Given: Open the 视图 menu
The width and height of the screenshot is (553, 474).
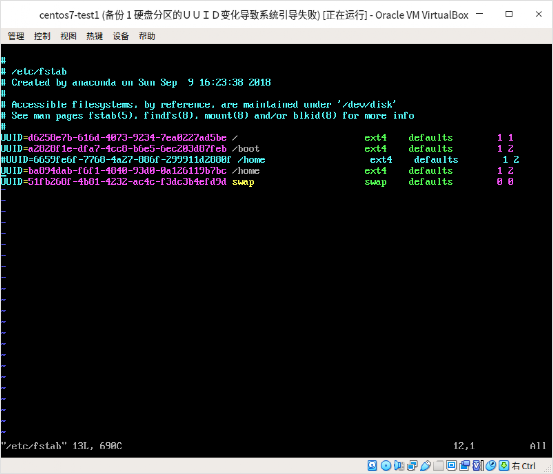Looking at the screenshot, I should [68, 36].
